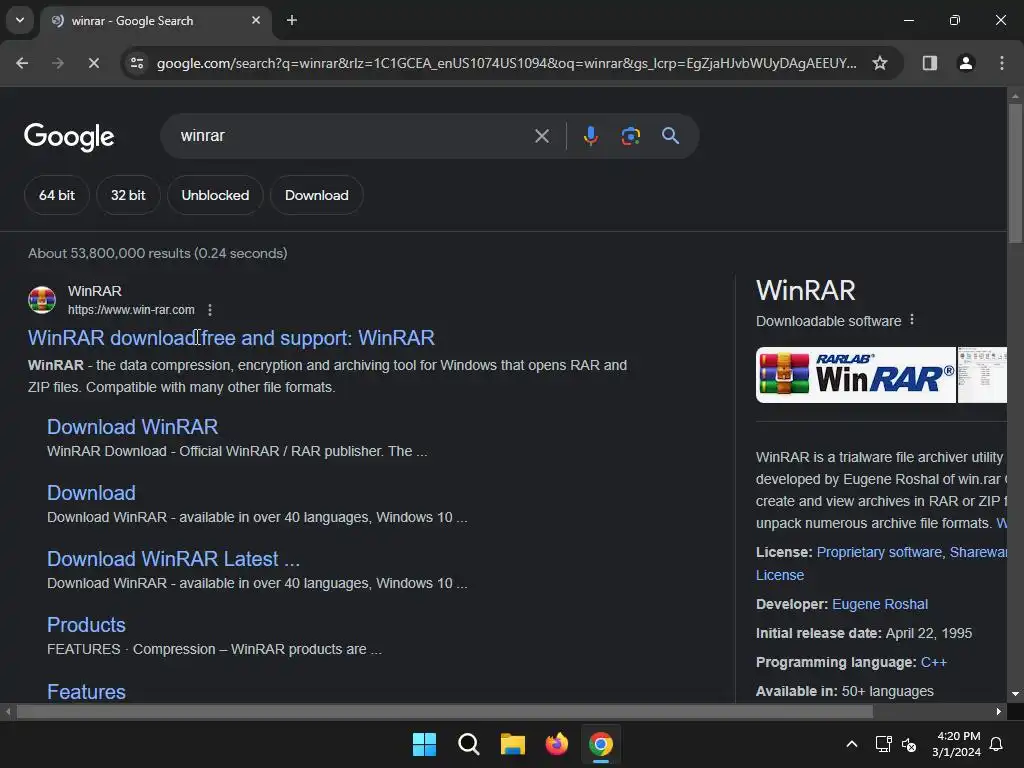1024x768 pixels.
Task: Show hidden system tray icons
Action: tap(852, 744)
